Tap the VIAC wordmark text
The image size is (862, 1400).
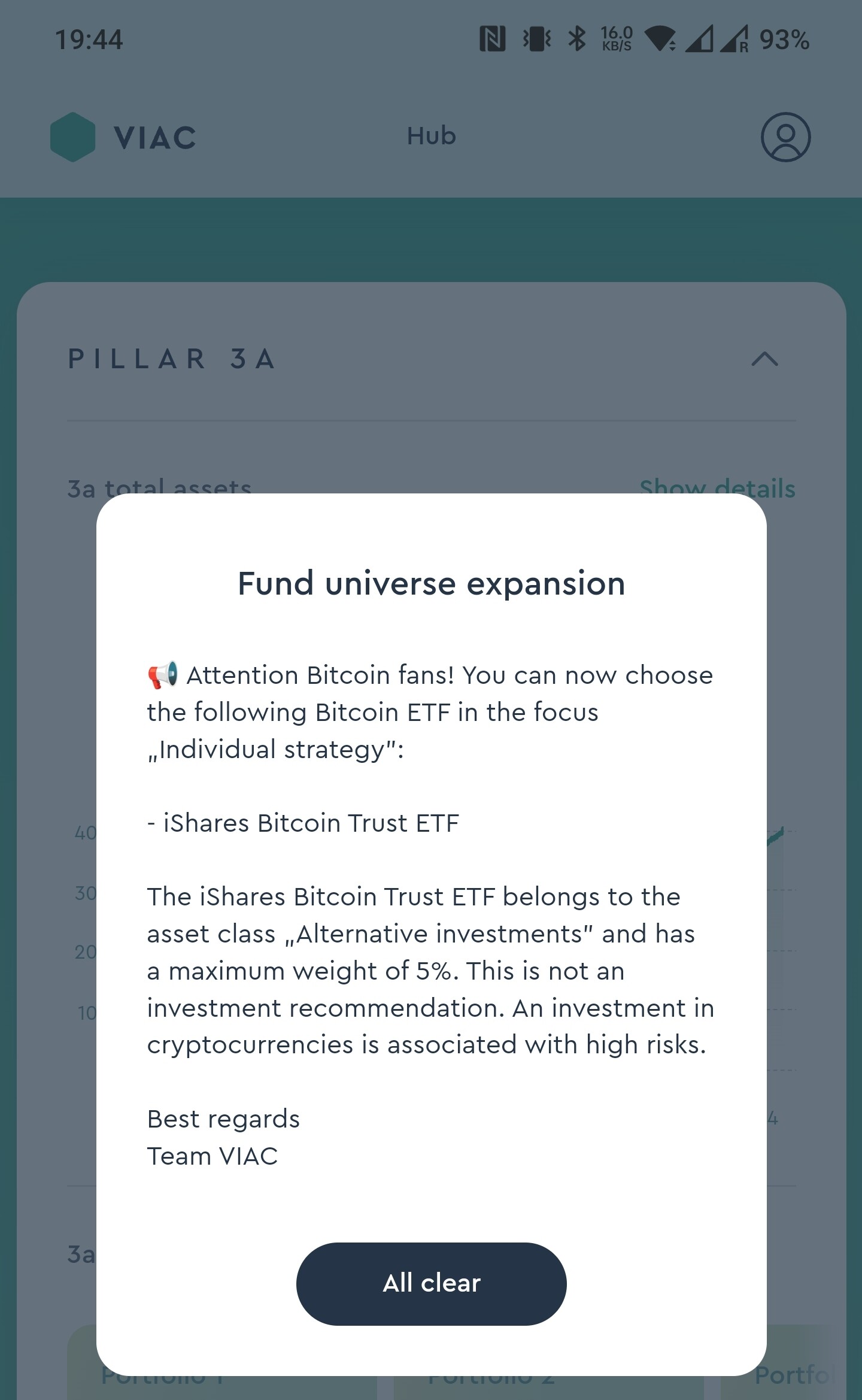click(x=155, y=138)
